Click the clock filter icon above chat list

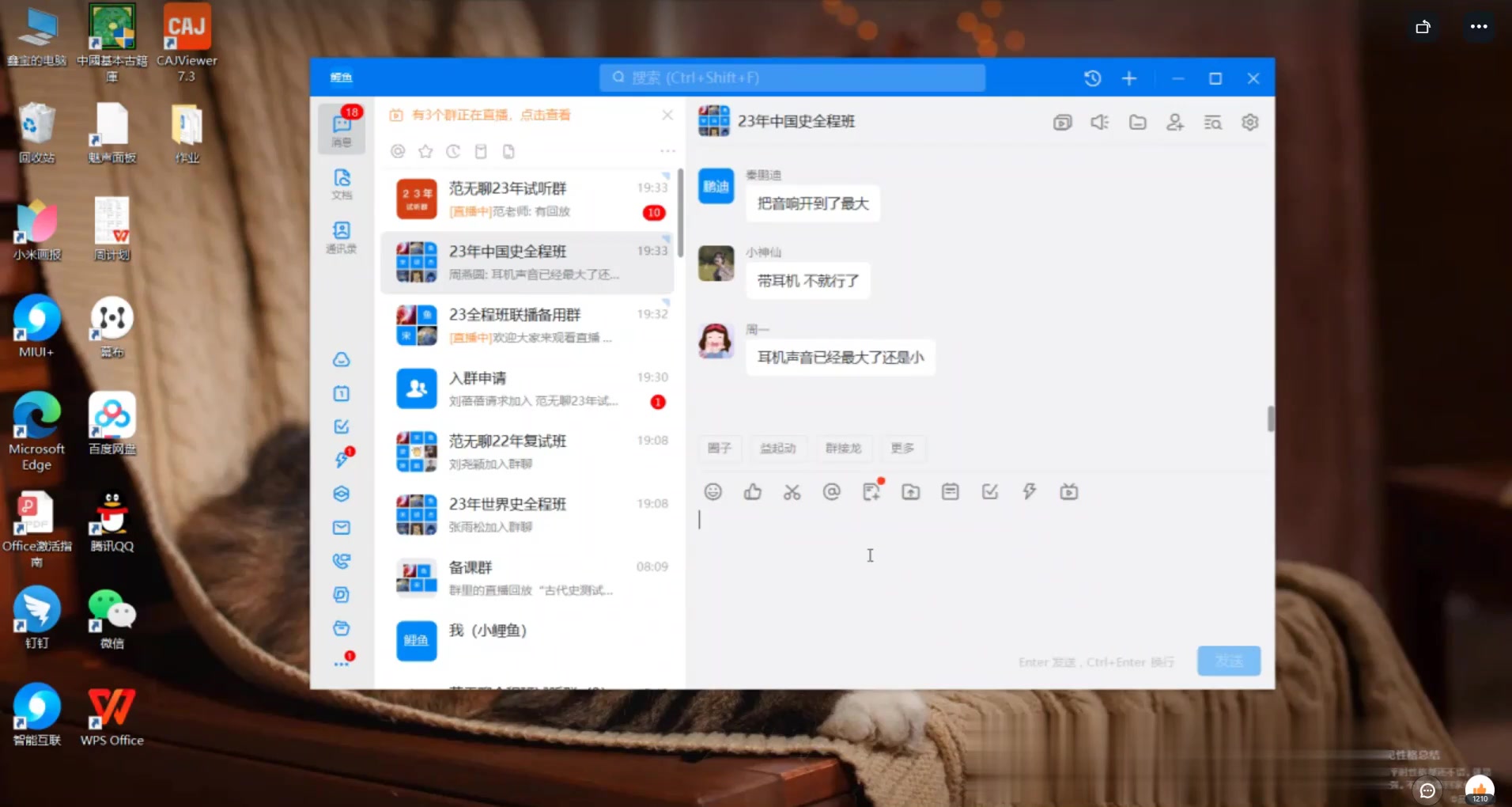tap(453, 151)
